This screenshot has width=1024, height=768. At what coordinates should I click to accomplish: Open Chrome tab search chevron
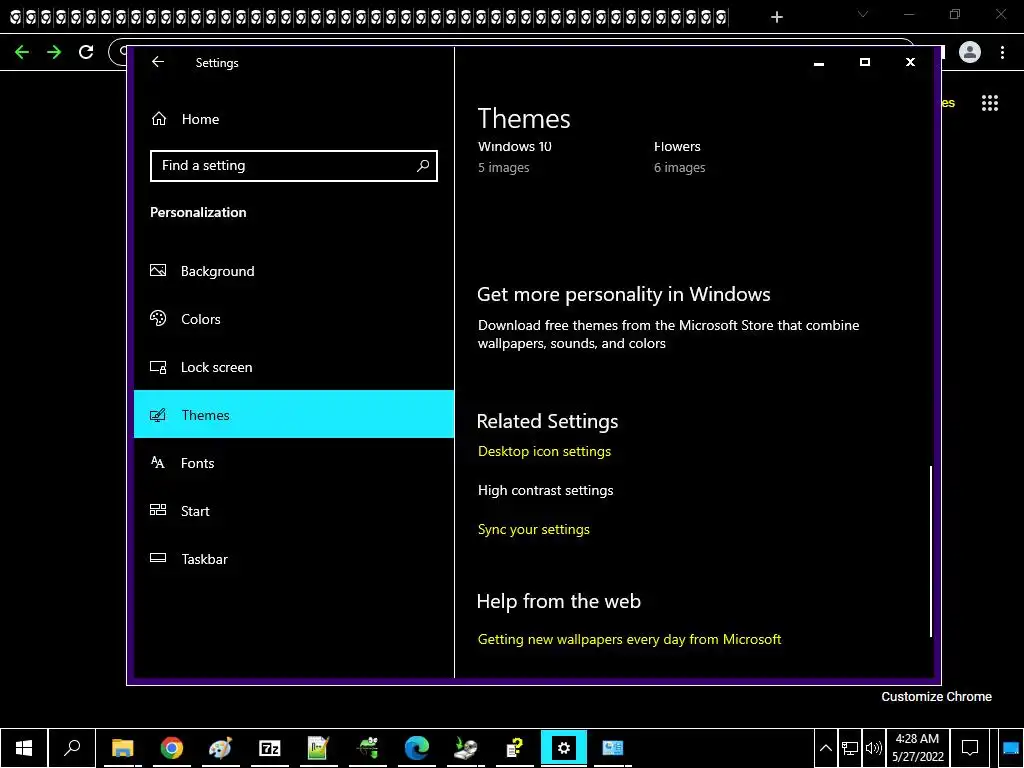(863, 14)
